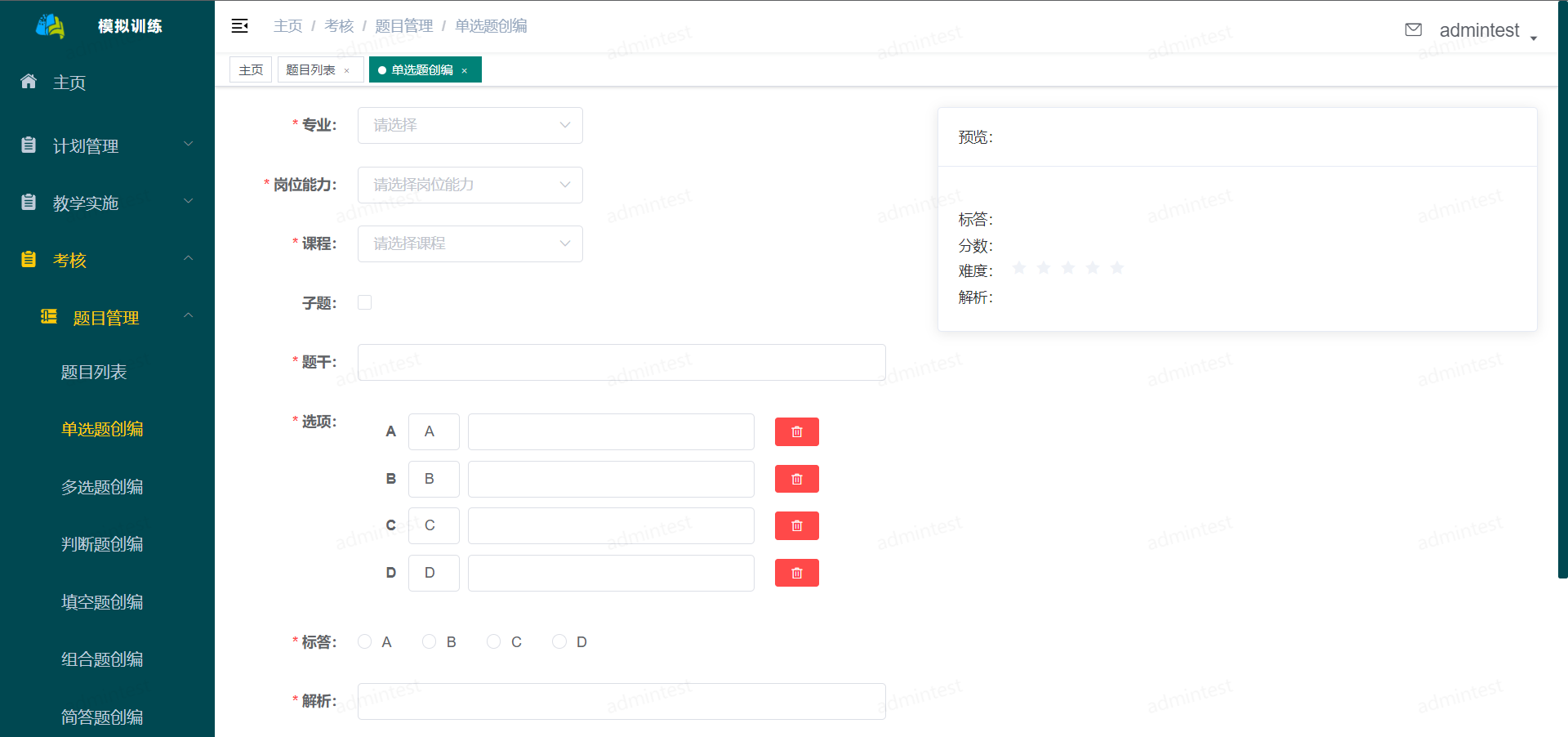Viewport: 1568px width, 737px height.
Task: Click the sidebar collapse hamburger icon
Action: (x=239, y=25)
